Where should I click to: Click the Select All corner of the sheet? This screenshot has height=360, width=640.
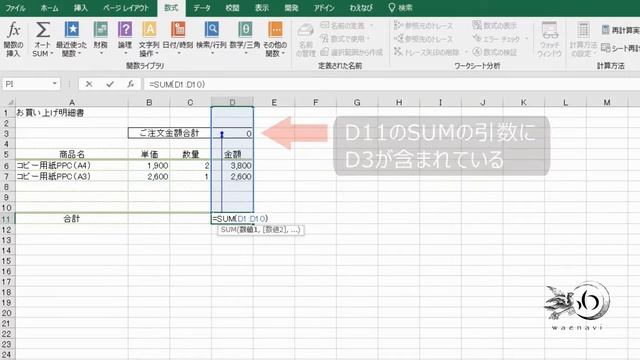pos(8,102)
